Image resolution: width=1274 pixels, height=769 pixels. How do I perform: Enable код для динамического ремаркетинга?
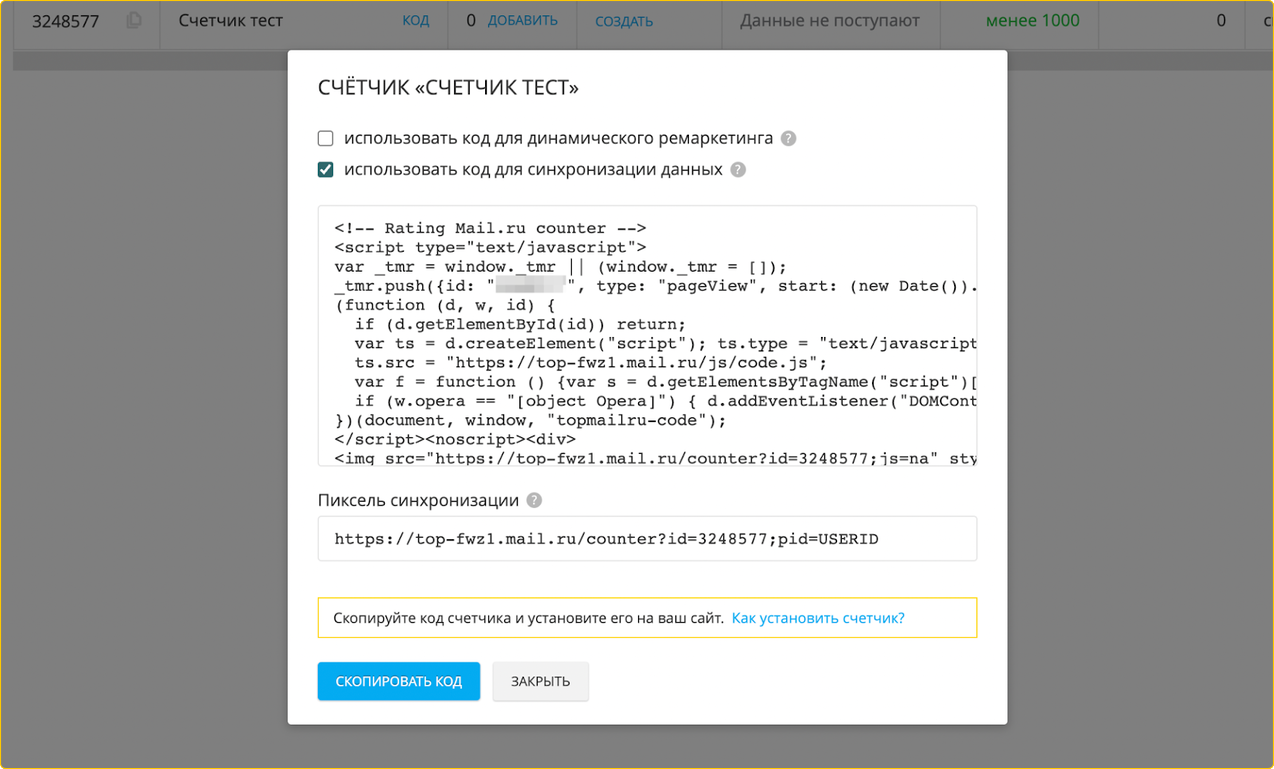pyautogui.click(x=325, y=138)
